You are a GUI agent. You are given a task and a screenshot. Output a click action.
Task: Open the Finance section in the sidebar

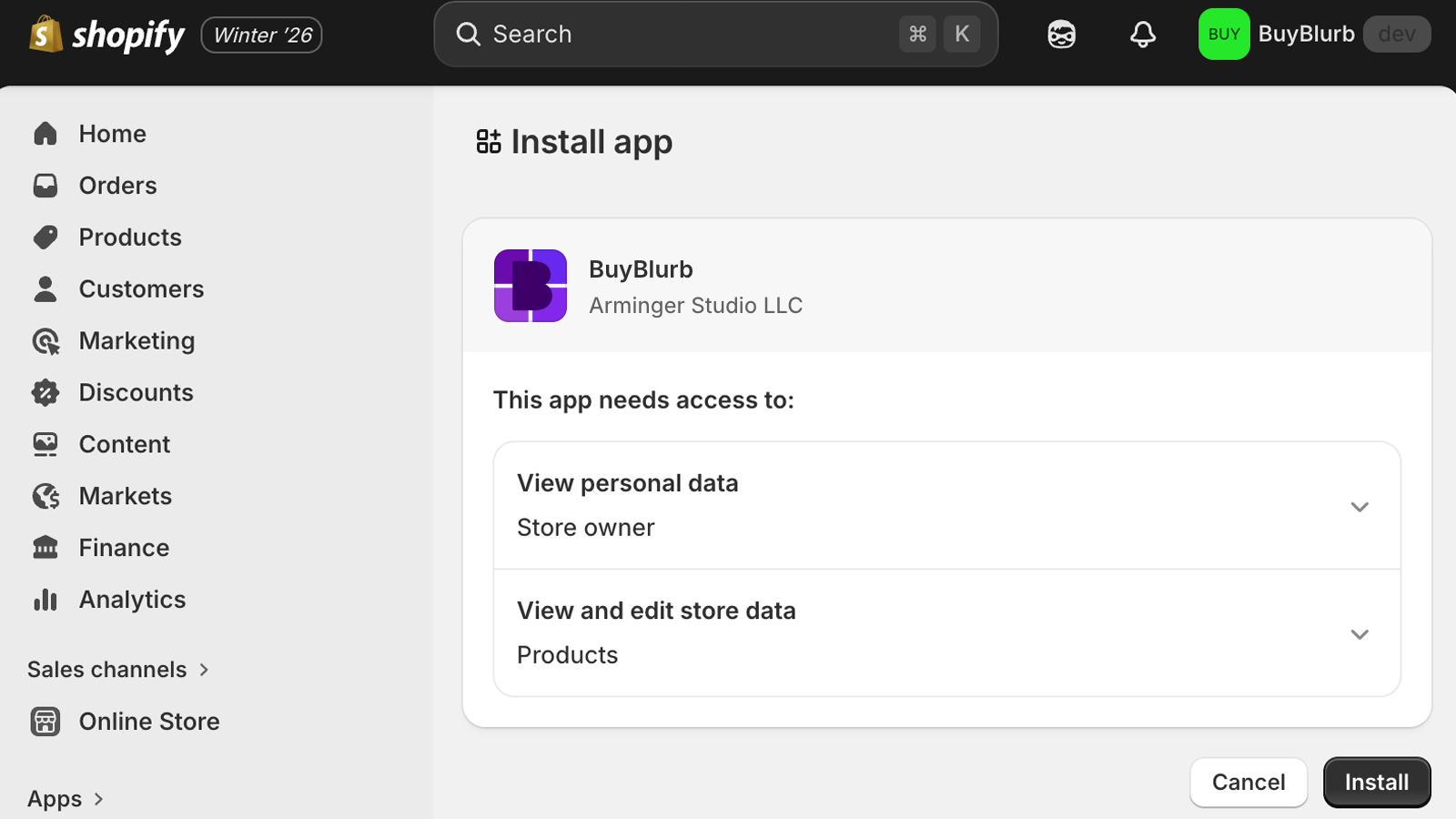click(124, 547)
